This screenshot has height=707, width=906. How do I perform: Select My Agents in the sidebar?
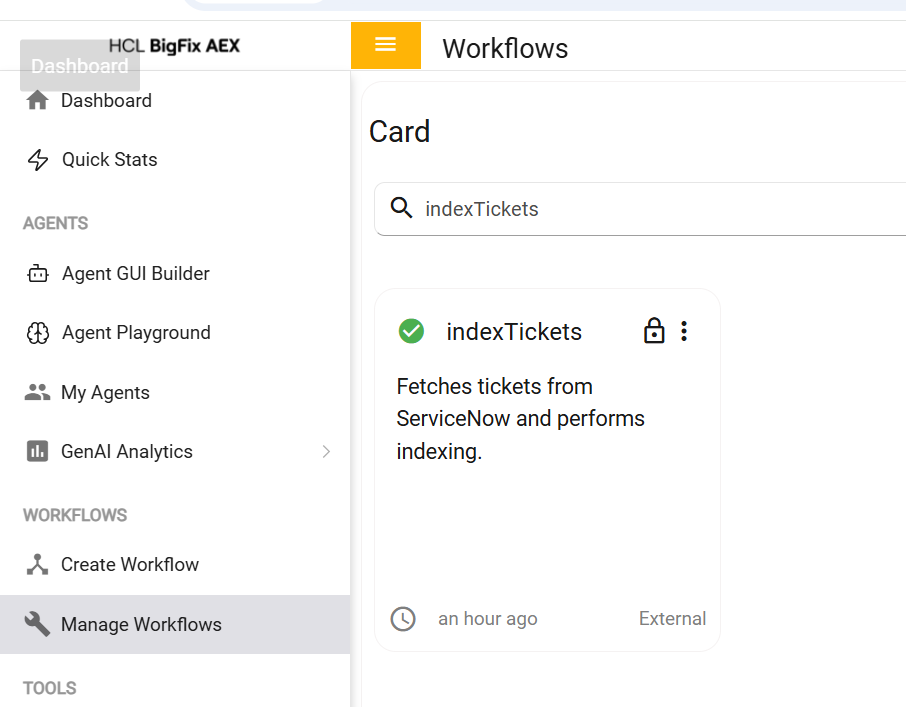pos(105,393)
